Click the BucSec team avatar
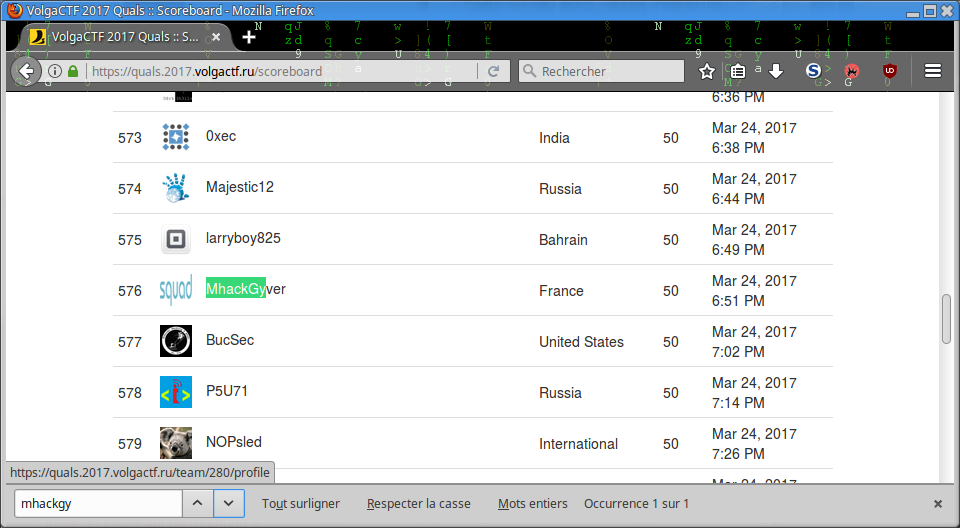The width and height of the screenshot is (960, 528). 176,341
